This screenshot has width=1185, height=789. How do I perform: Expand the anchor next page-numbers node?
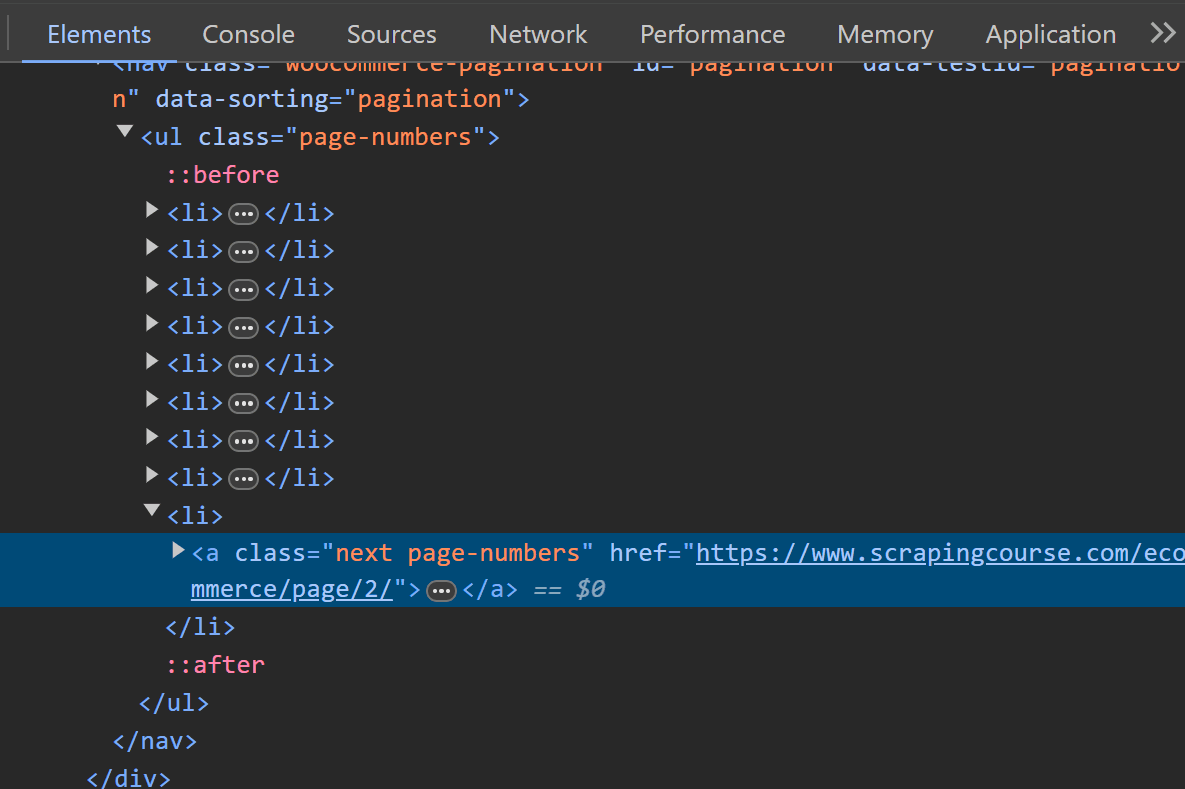click(178, 550)
